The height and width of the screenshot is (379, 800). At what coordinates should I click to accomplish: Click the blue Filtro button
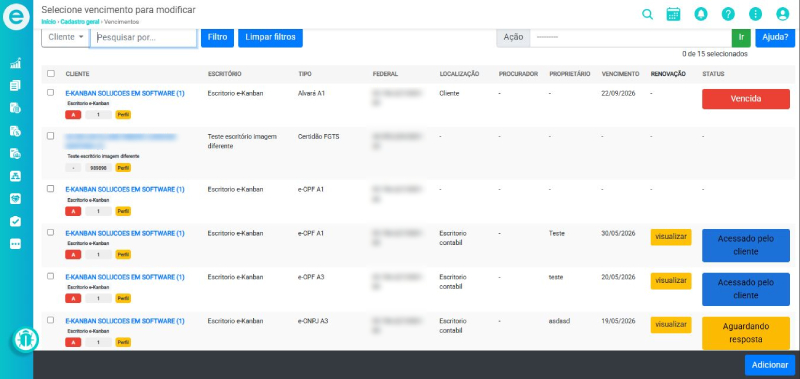click(x=217, y=37)
